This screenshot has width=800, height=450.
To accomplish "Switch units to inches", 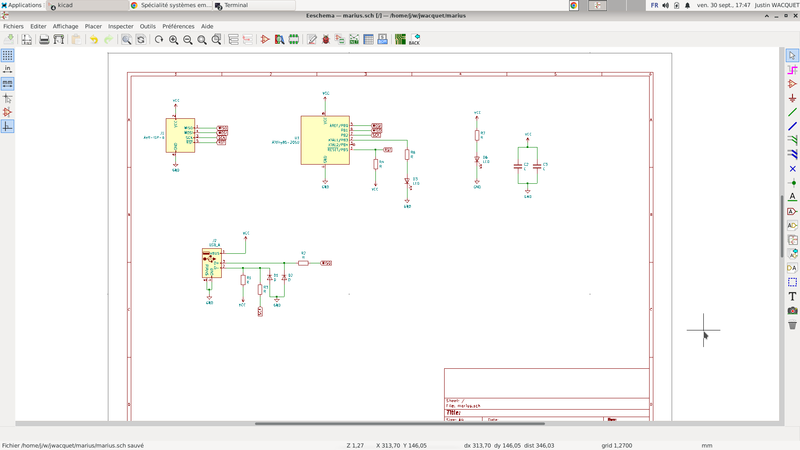I will [x=7, y=70].
